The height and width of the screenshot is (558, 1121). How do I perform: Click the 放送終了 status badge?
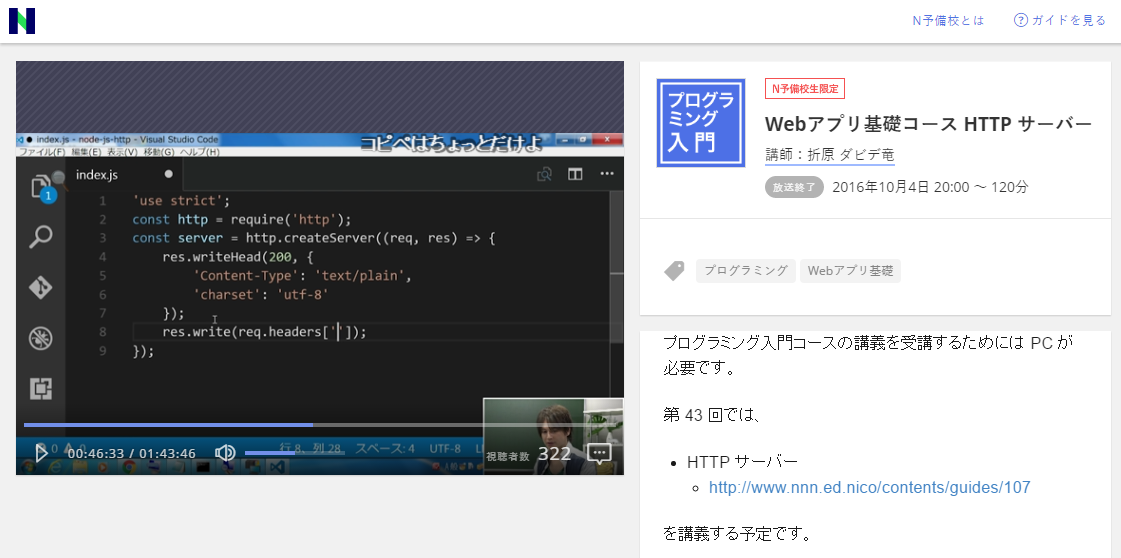(794, 187)
